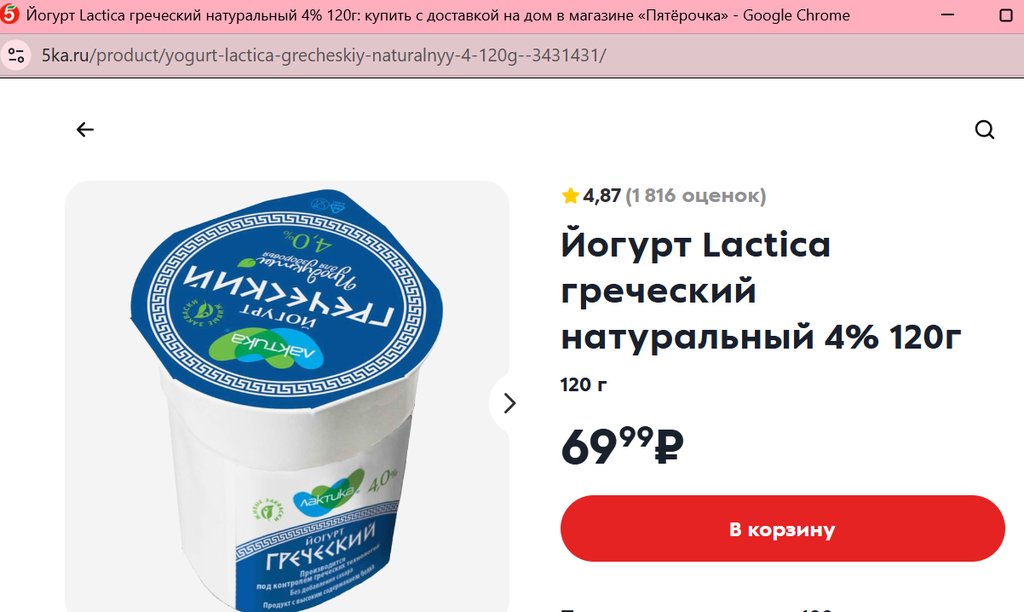Go back using the left arrow
This screenshot has width=1024, height=612.
pos(85,130)
